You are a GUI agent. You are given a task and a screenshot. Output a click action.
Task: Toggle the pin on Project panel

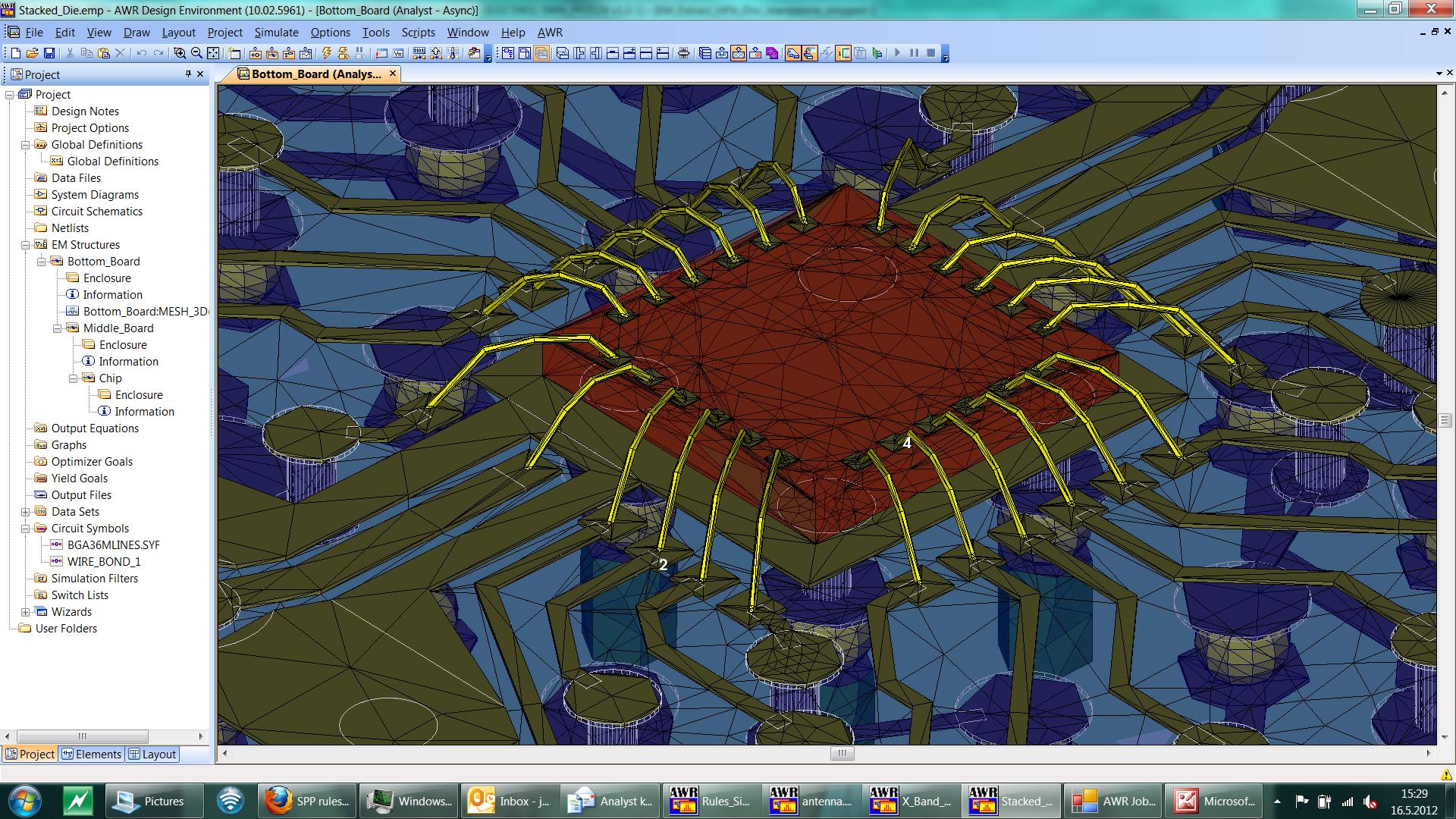[x=188, y=74]
